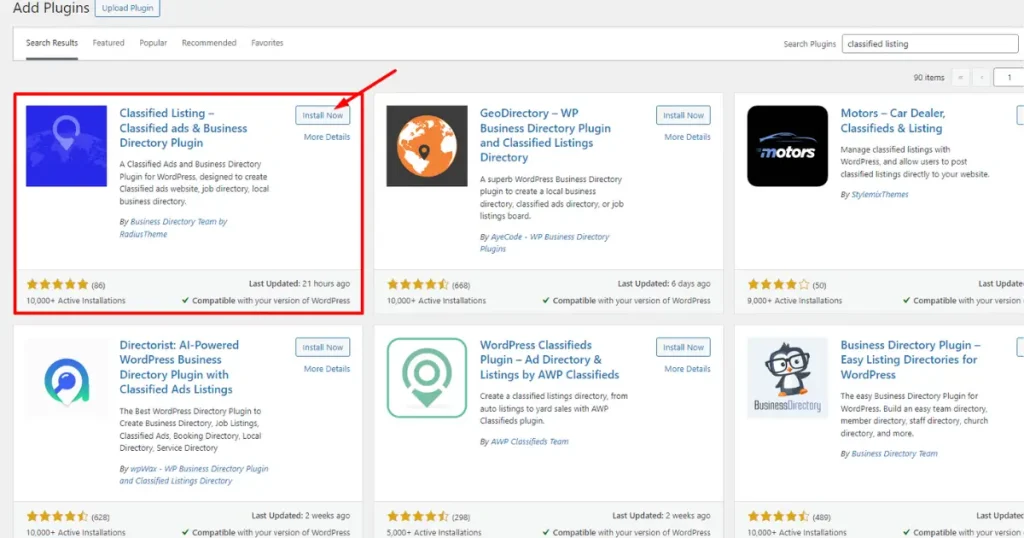Click the five-star rating of Classified Listing
This screenshot has width=1024, height=538.
click(57, 285)
